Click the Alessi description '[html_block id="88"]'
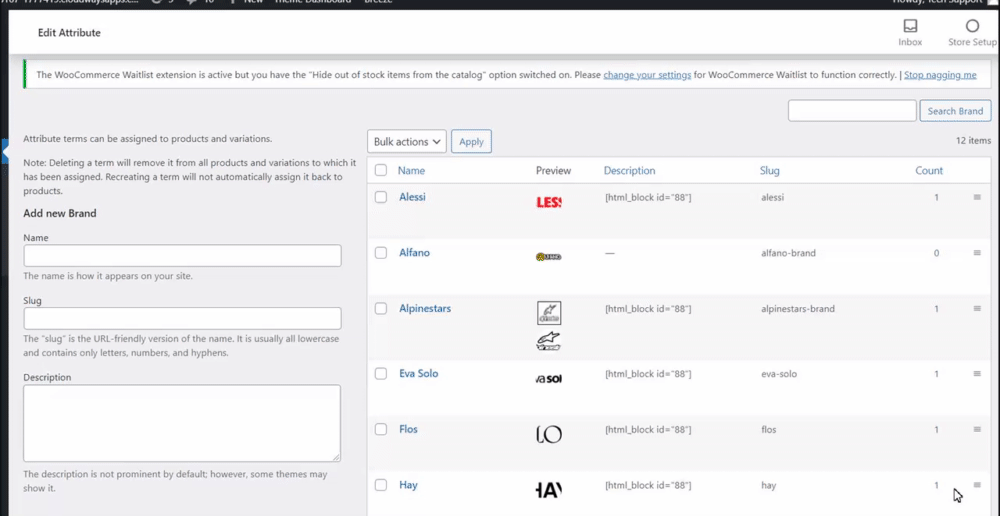The width and height of the screenshot is (1000, 516). point(648,198)
